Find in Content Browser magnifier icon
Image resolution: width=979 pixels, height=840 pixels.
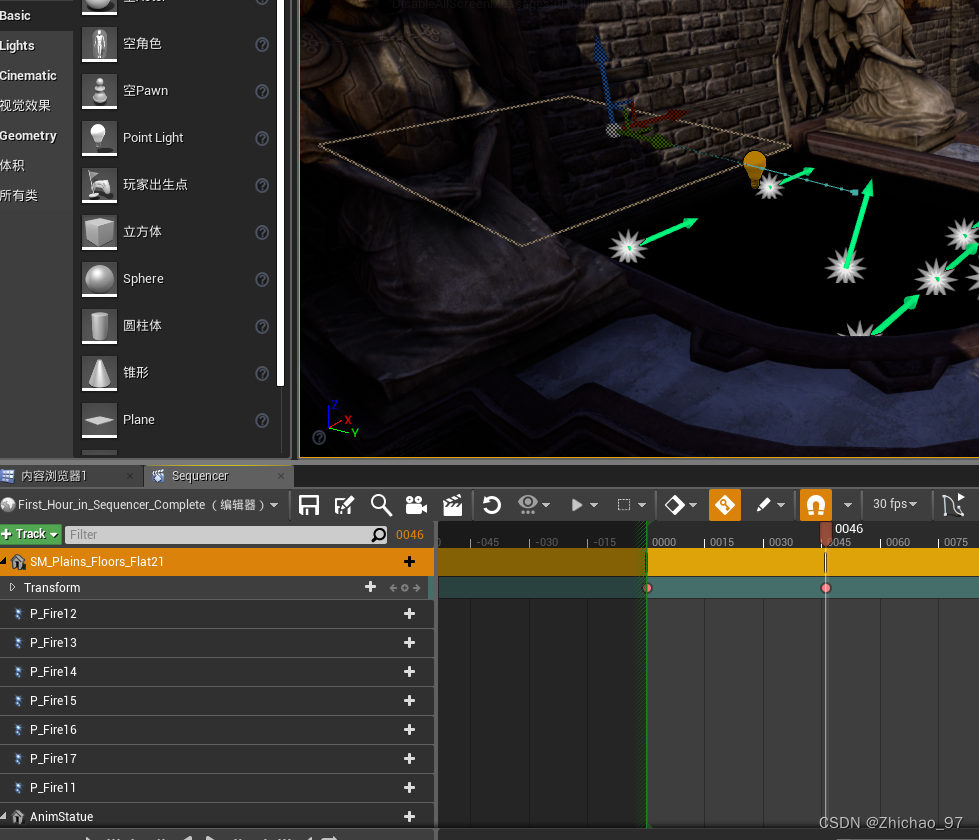[381, 505]
